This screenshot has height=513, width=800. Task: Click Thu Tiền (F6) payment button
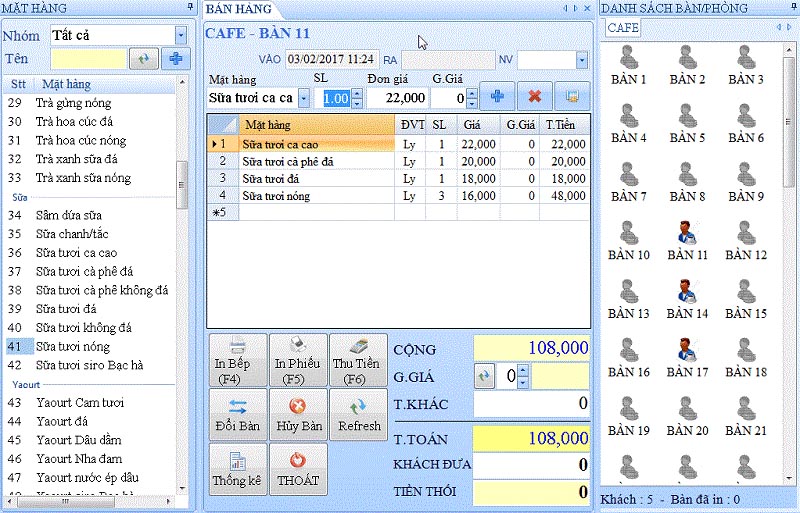pos(357,360)
